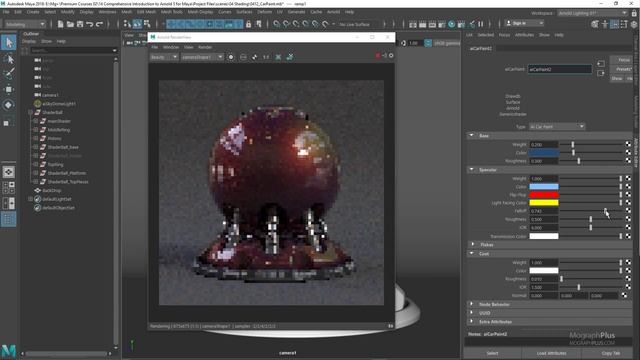
Task: Click the map button for Coat Color
Action: [x=628, y=270]
